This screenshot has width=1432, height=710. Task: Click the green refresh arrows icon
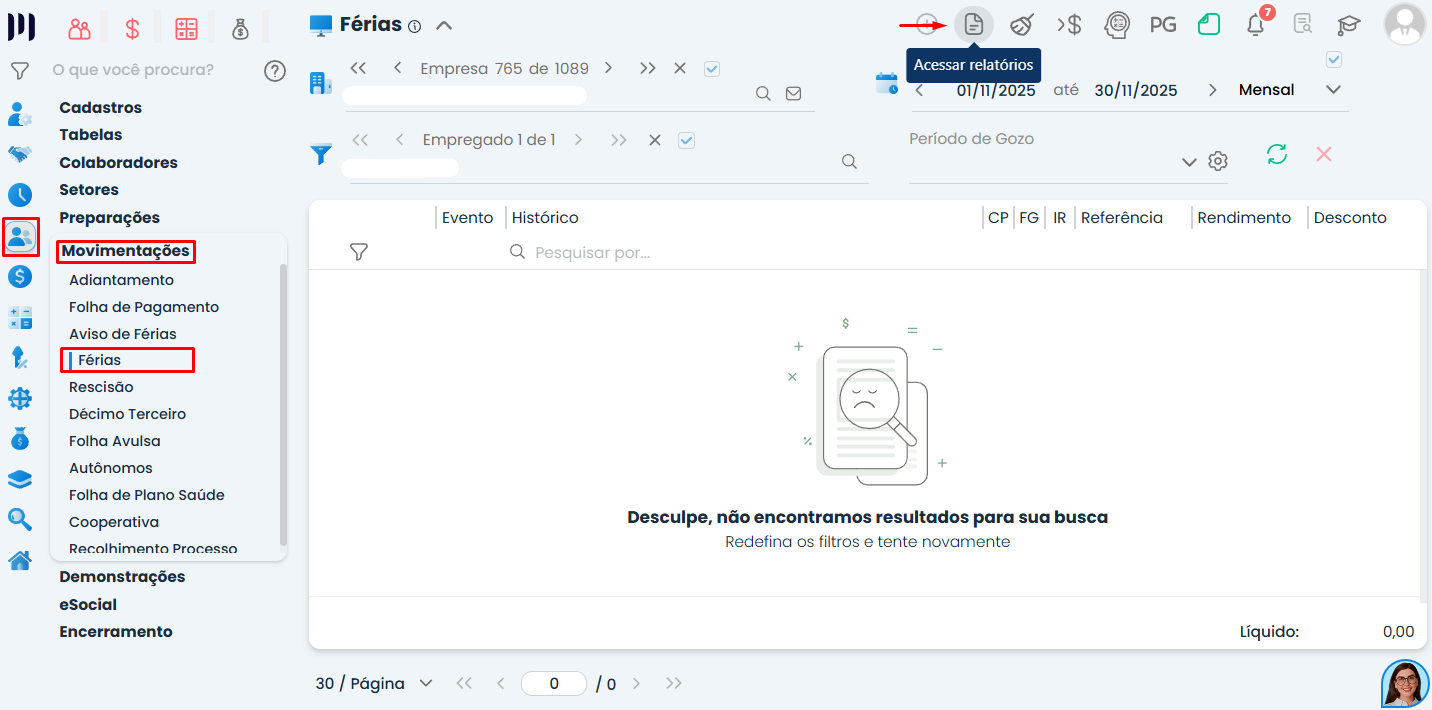pyautogui.click(x=1277, y=154)
